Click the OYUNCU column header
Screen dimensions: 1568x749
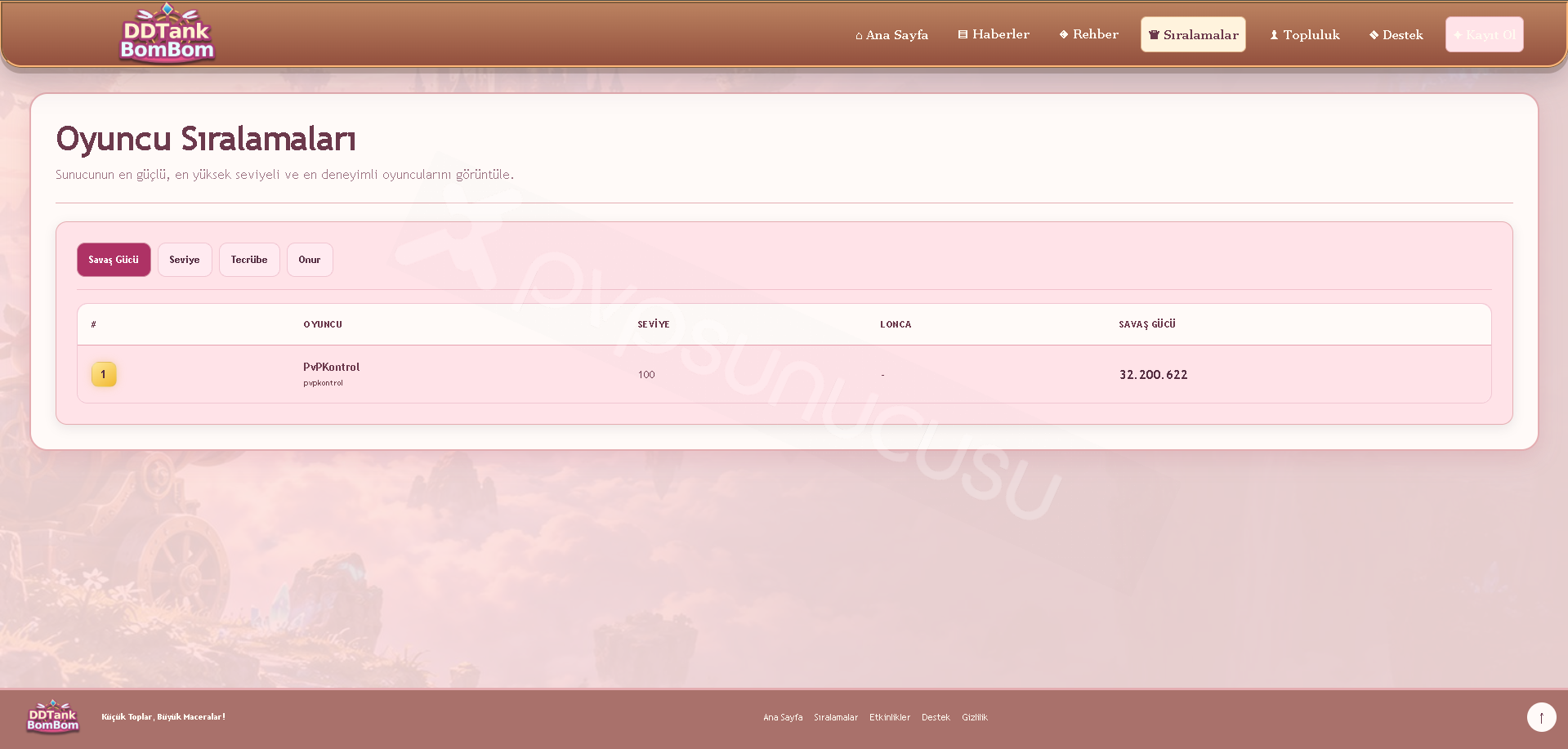coord(323,324)
